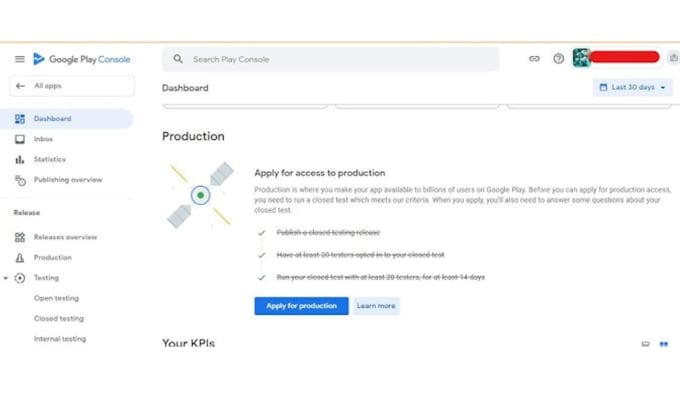Open Production in the Release menu
This screenshot has height=409, width=680.
(x=53, y=258)
